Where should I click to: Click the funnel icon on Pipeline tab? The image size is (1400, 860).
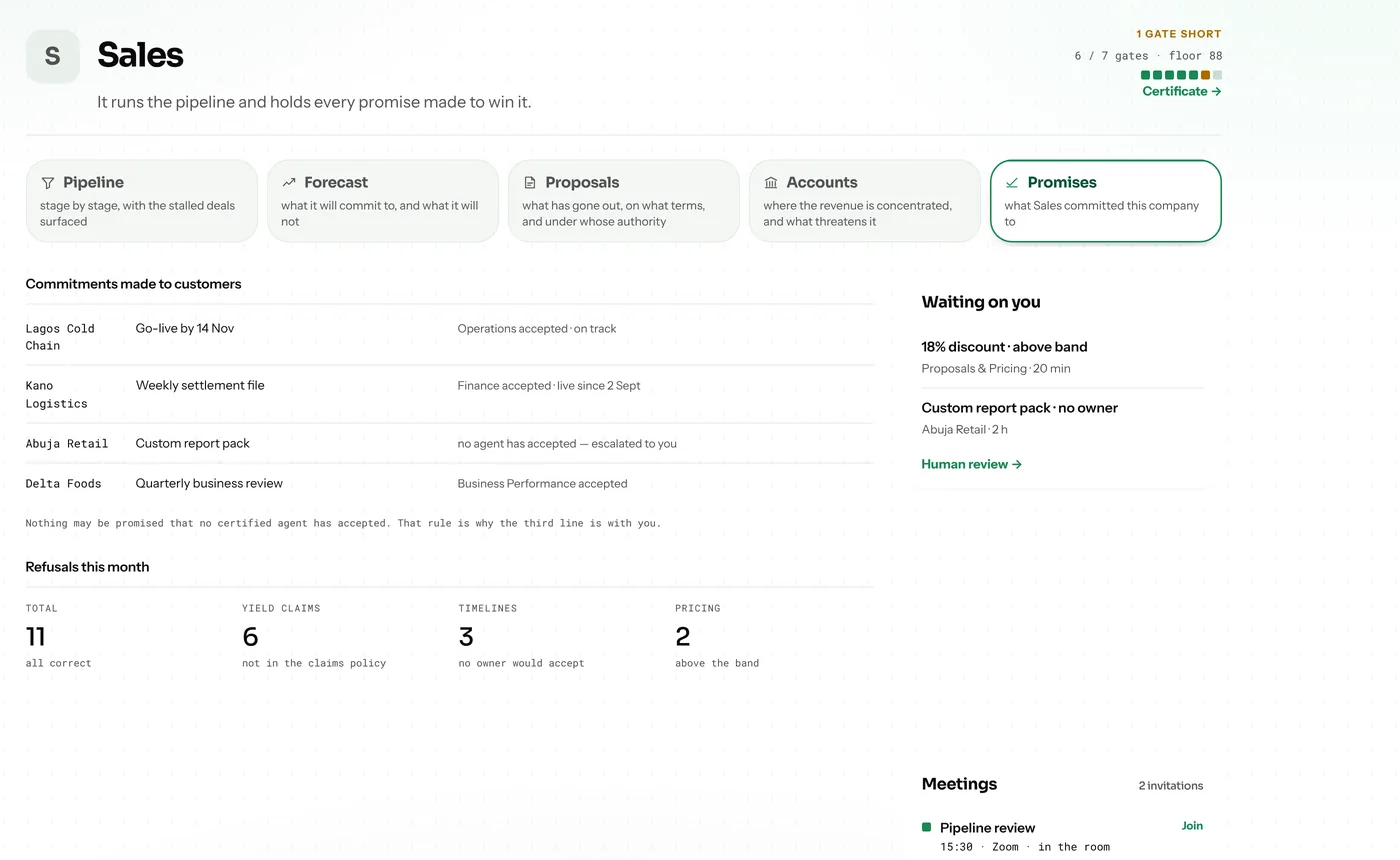pyautogui.click(x=48, y=183)
